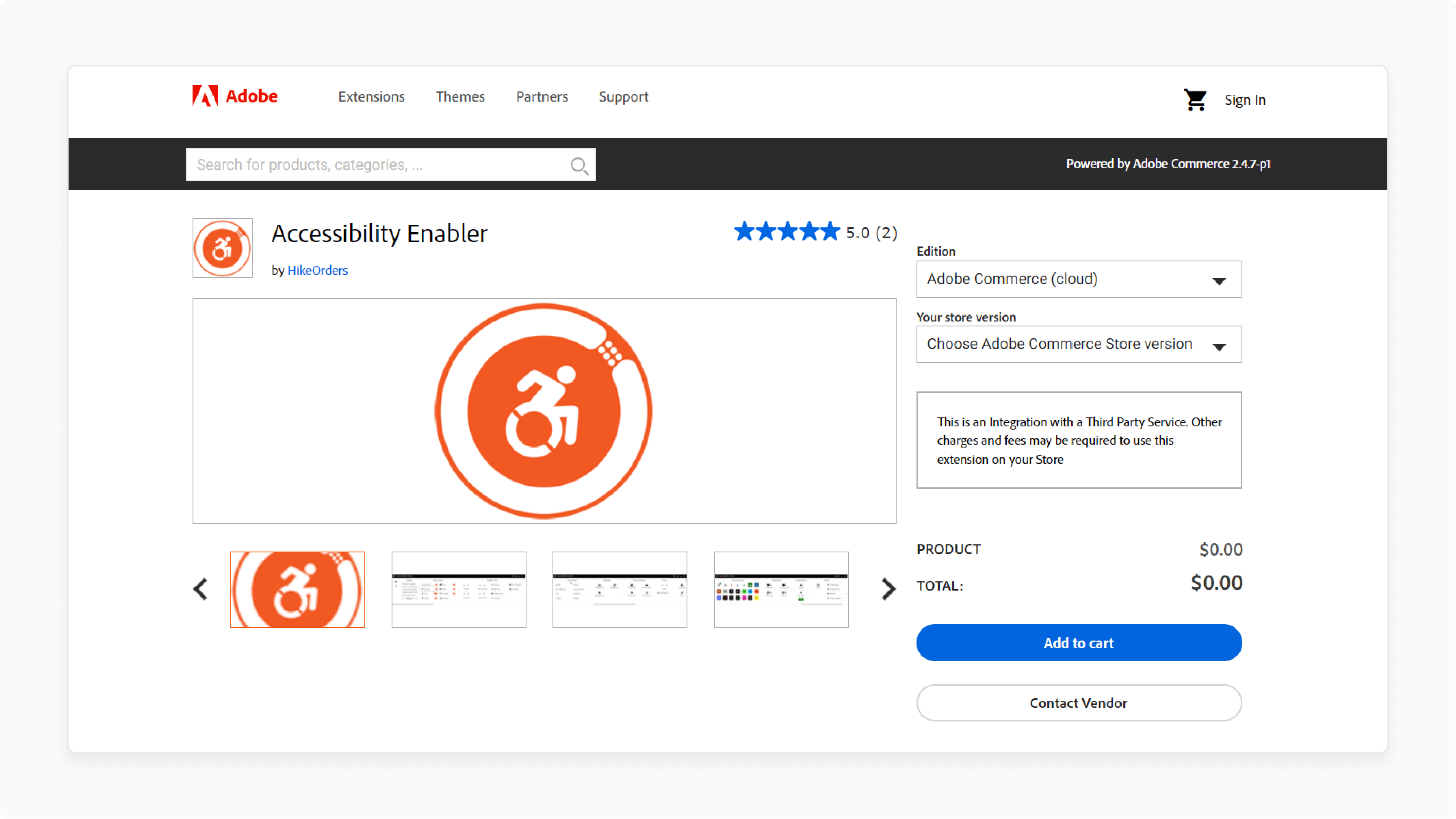The width and height of the screenshot is (1456, 819).
Task: Click the Adobe logo
Action: coord(234,96)
